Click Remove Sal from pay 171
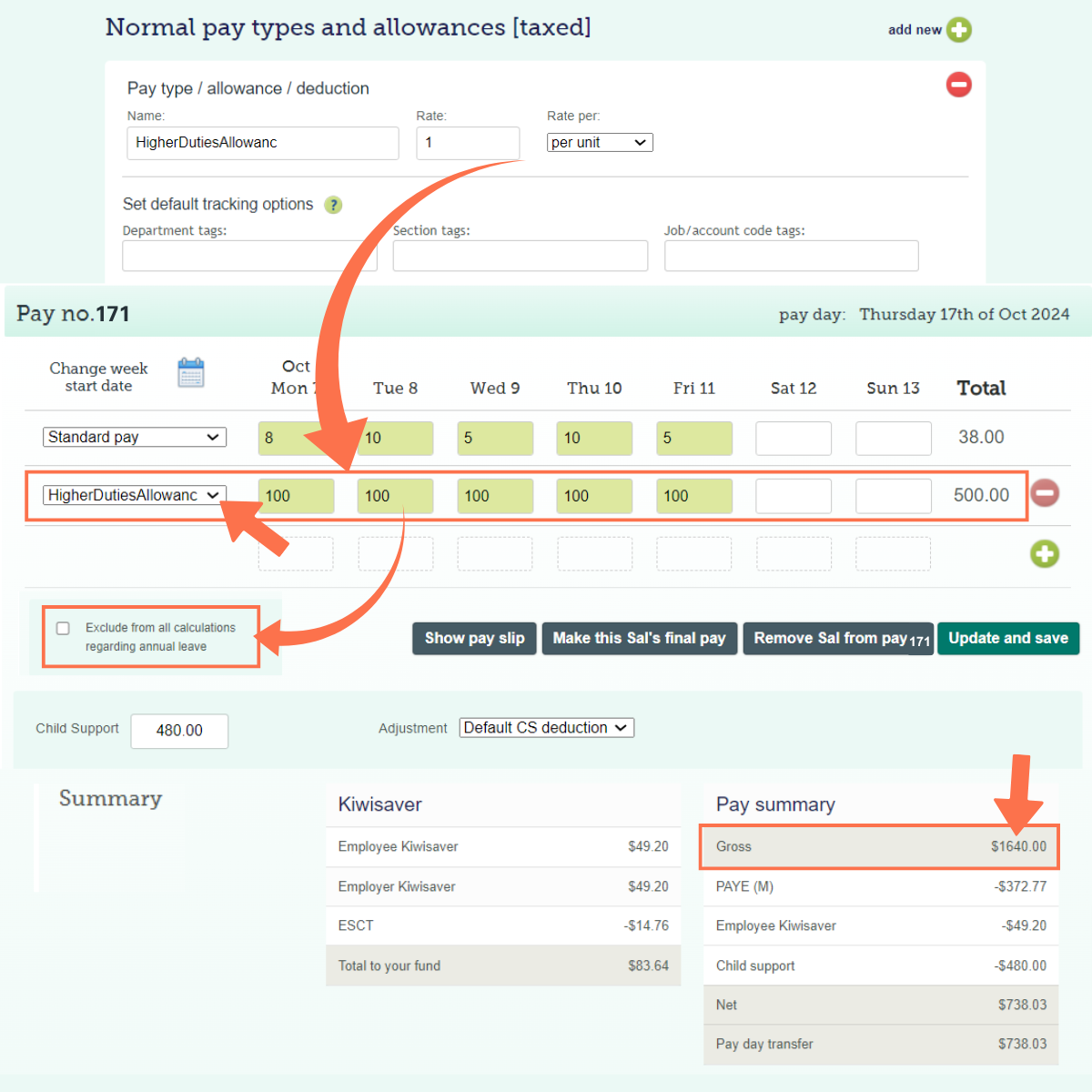Viewport: 1092px width, 1092px height. (837, 638)
